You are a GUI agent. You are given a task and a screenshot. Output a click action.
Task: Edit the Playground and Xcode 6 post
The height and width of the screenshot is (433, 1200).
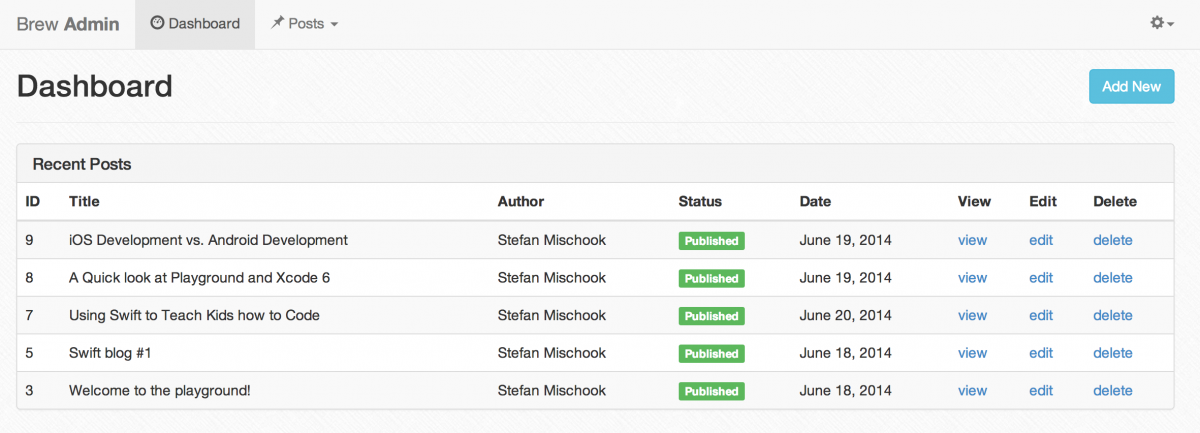coord(1041,278)
